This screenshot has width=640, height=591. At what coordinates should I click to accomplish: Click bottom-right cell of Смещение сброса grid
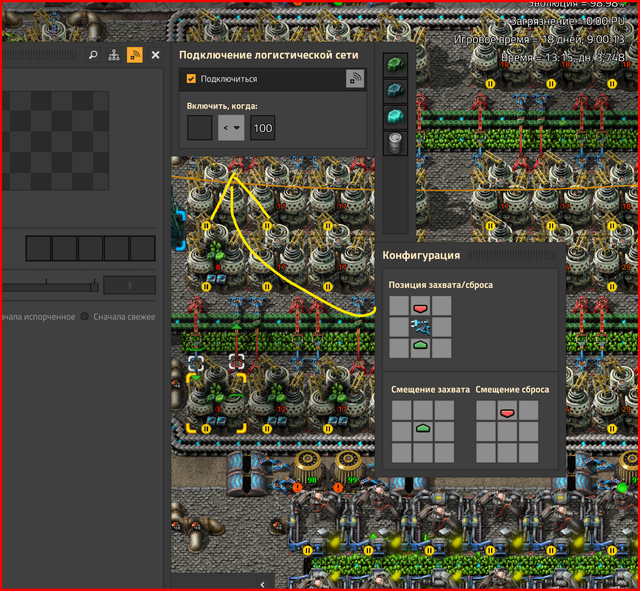point(528,453)
